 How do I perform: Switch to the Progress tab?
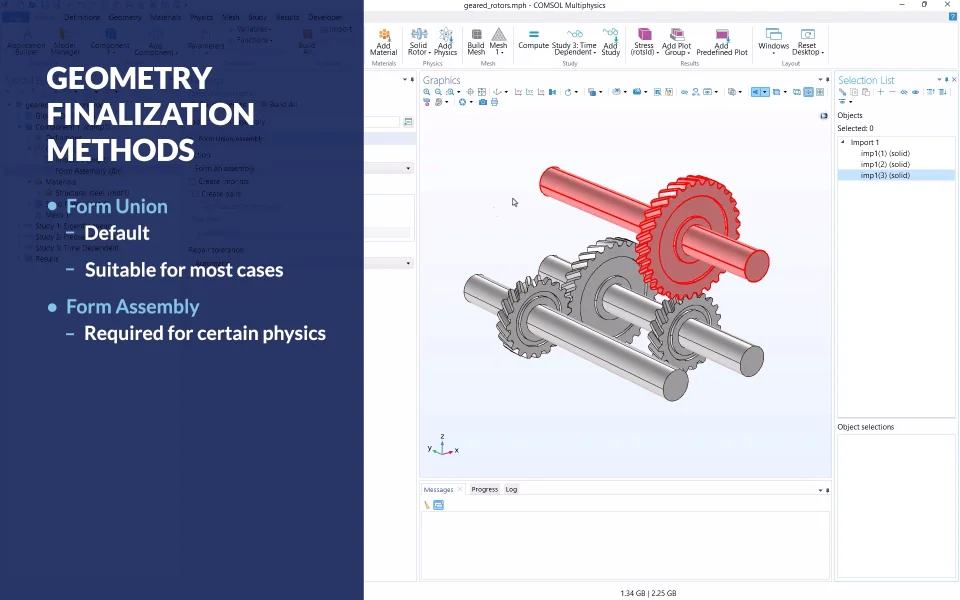click(x=484, y=489)
